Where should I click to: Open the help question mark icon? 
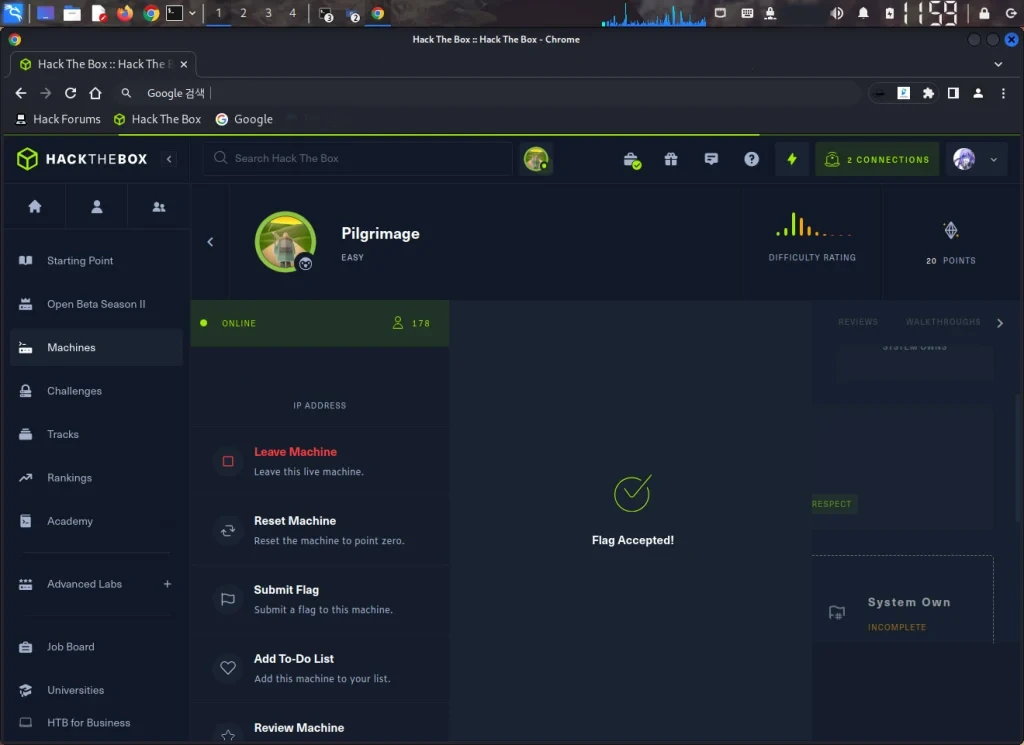[x=752, y=159]
